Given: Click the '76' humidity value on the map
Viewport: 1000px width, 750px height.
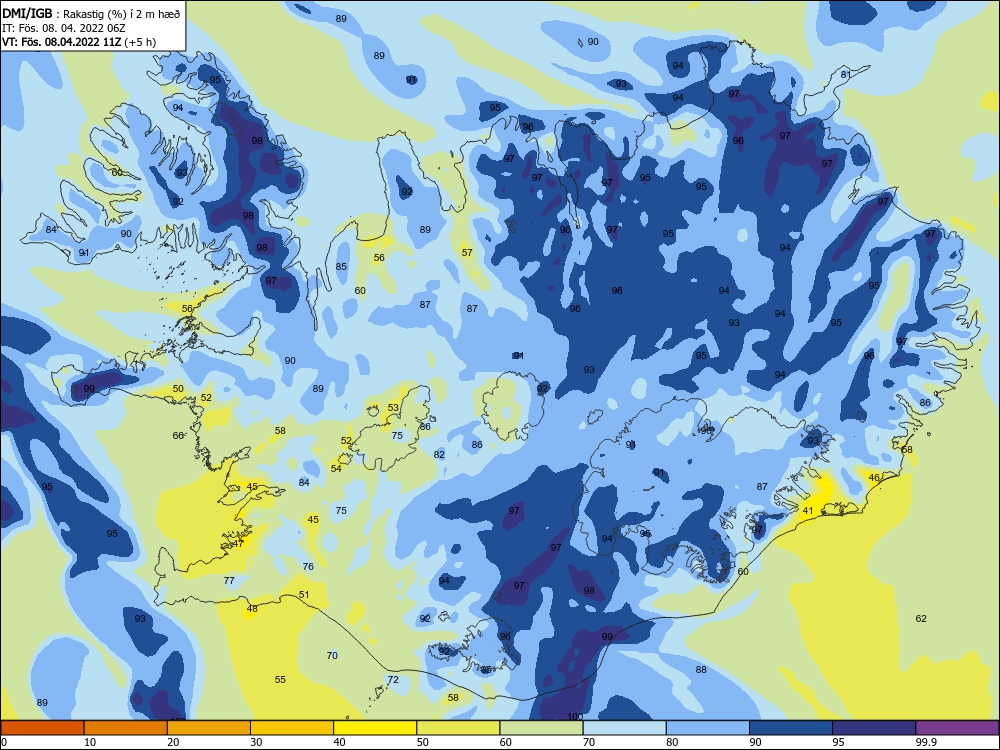Looking at the screenshot, I should tap(308, 566).
